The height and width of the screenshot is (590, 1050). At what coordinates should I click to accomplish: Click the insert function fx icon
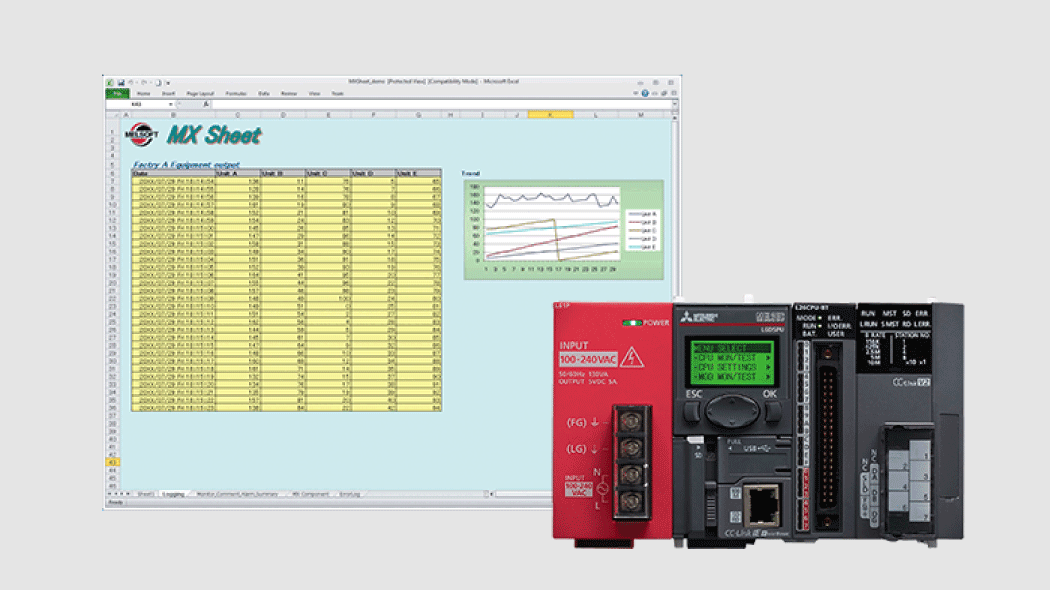[206, 104]
